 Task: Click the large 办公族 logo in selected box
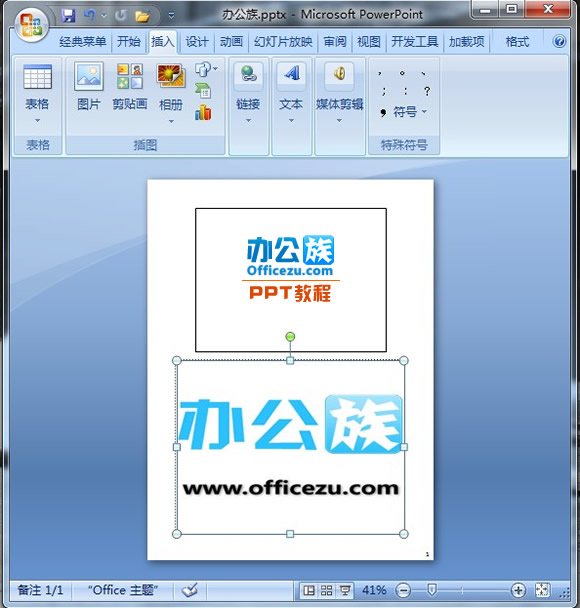pyautogui.click(x=291, y=424)
